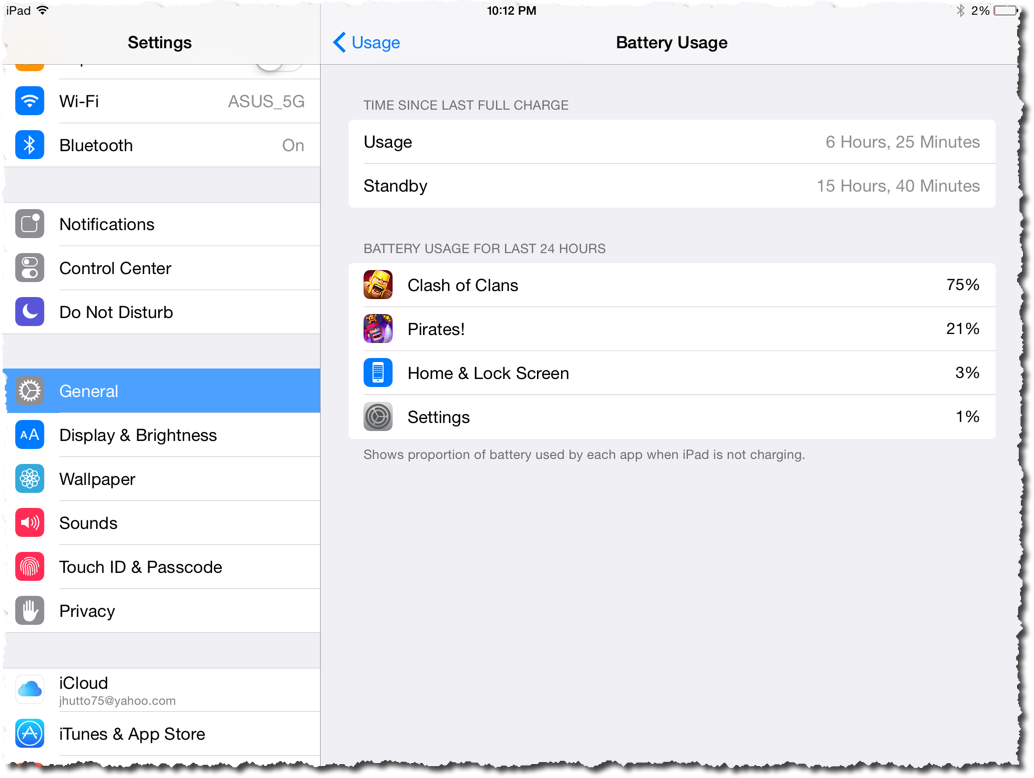
Task: Select the Do Not Disturb moon icon
Action: tap(30, 312)
